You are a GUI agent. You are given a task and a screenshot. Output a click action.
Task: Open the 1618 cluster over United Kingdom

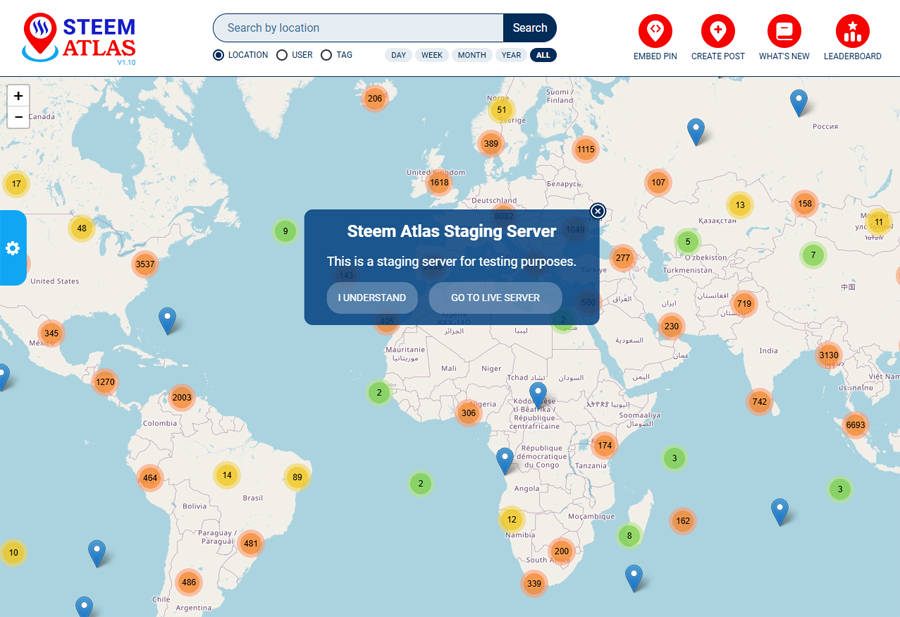coord(439,183)
